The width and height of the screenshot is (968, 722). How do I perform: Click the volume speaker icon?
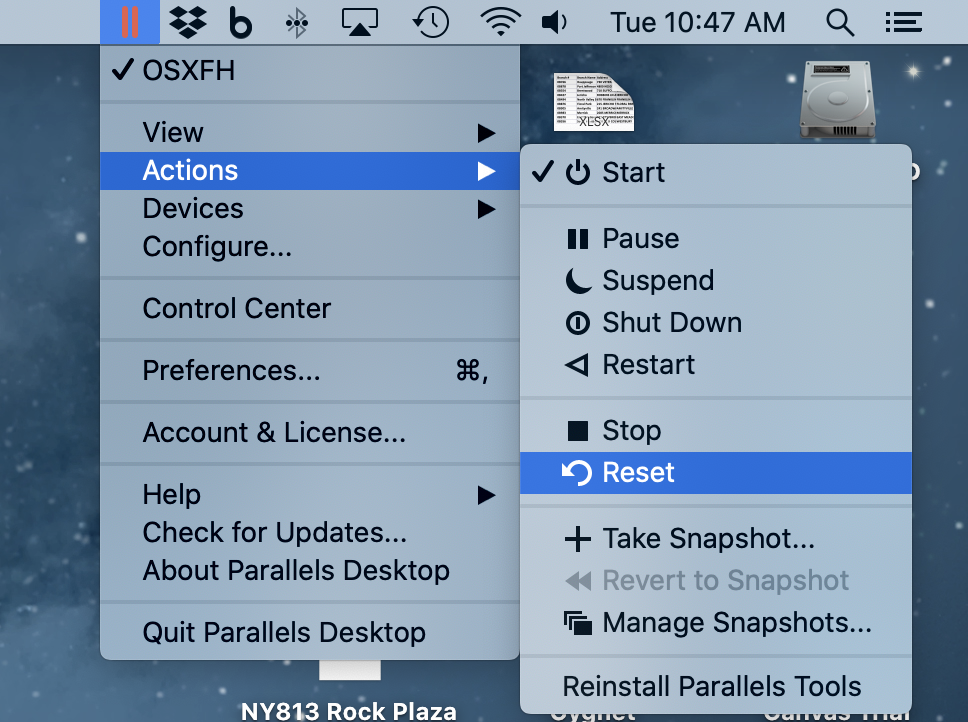[x=554, y=23]
